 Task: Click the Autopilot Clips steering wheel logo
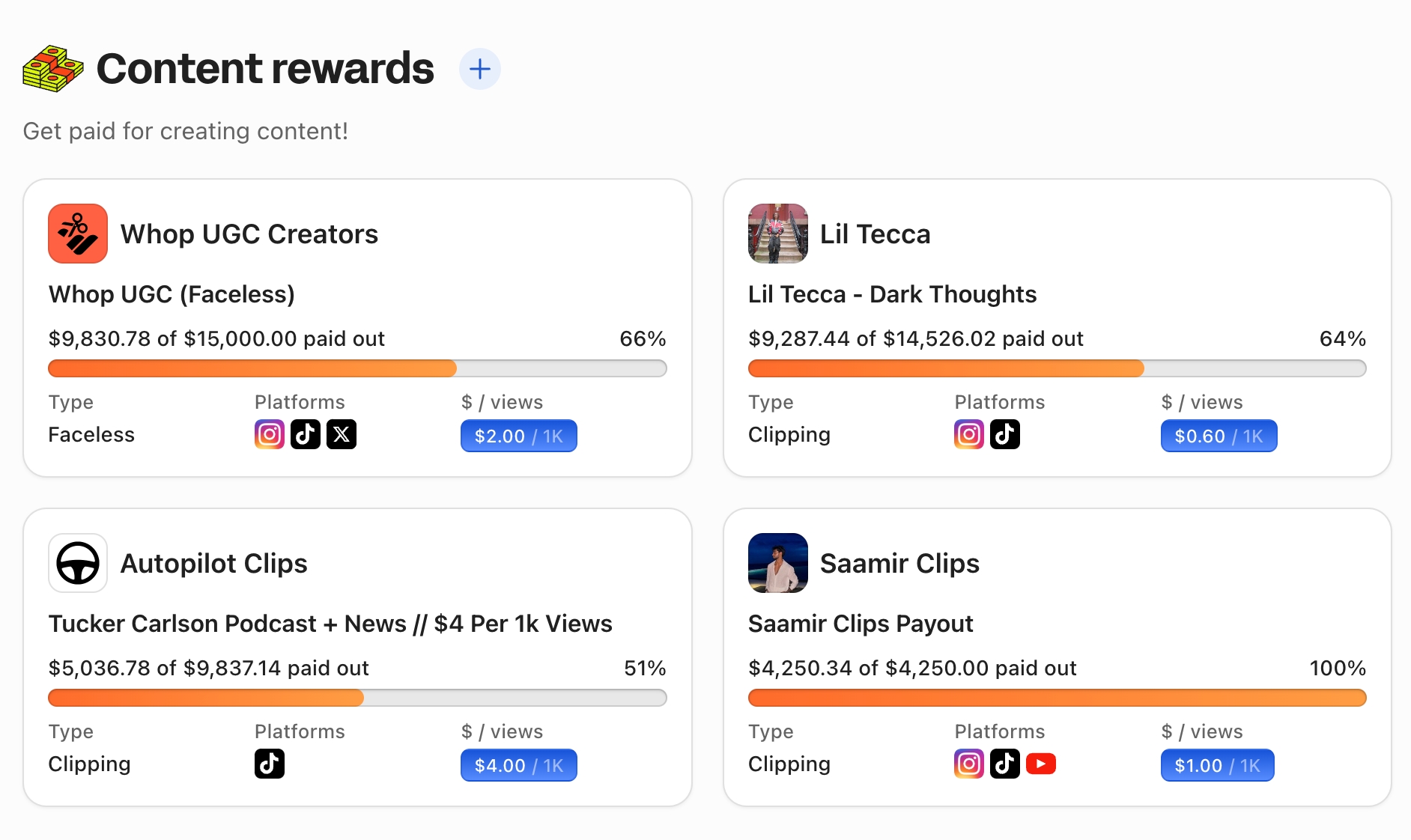click(78, 563)
